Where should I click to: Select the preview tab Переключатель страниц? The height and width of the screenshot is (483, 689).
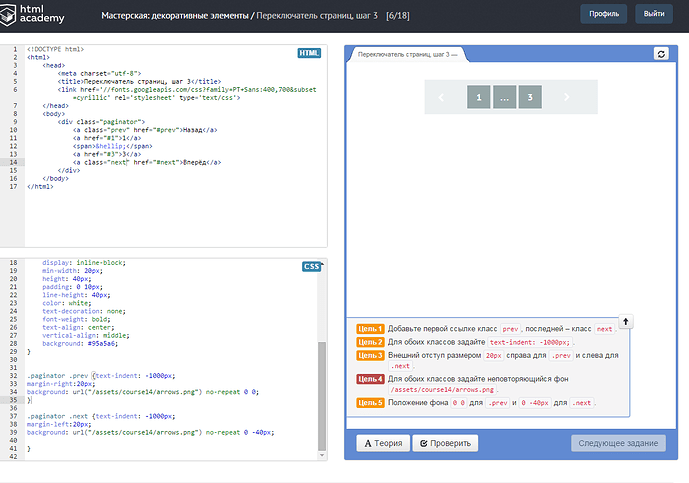(407, 54)
